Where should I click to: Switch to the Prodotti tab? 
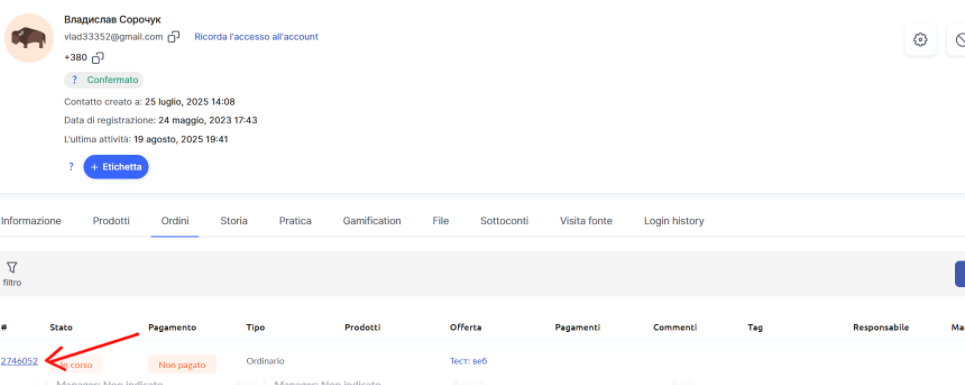(111, 221)
